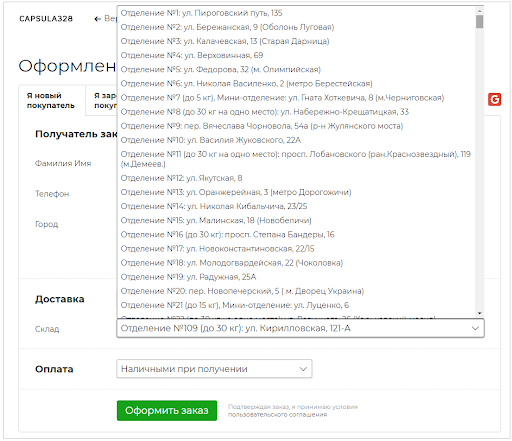Viewport: 512px width, 441px height.
Task: Open the пользовательского соглашения terms text
Action: pos(277,415)
